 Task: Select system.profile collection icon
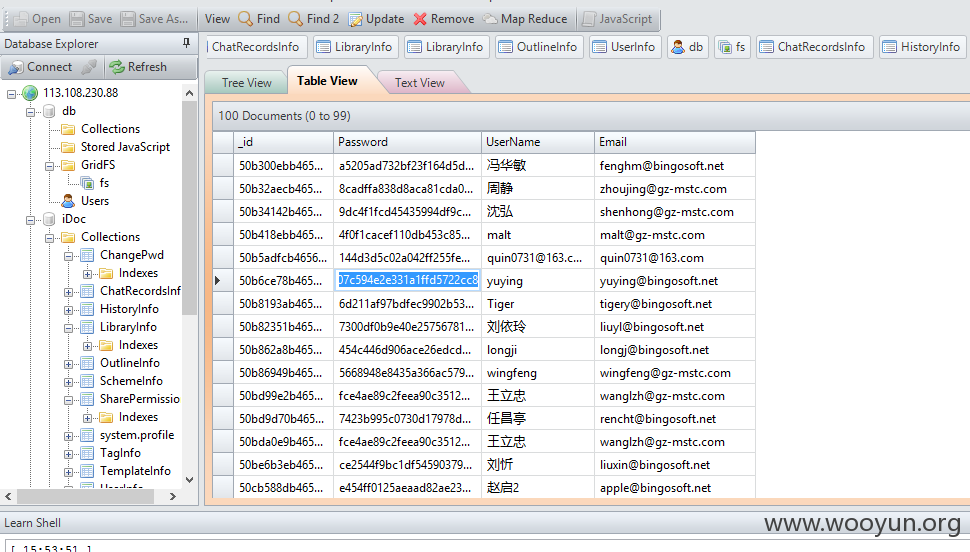tap(87, 435)
